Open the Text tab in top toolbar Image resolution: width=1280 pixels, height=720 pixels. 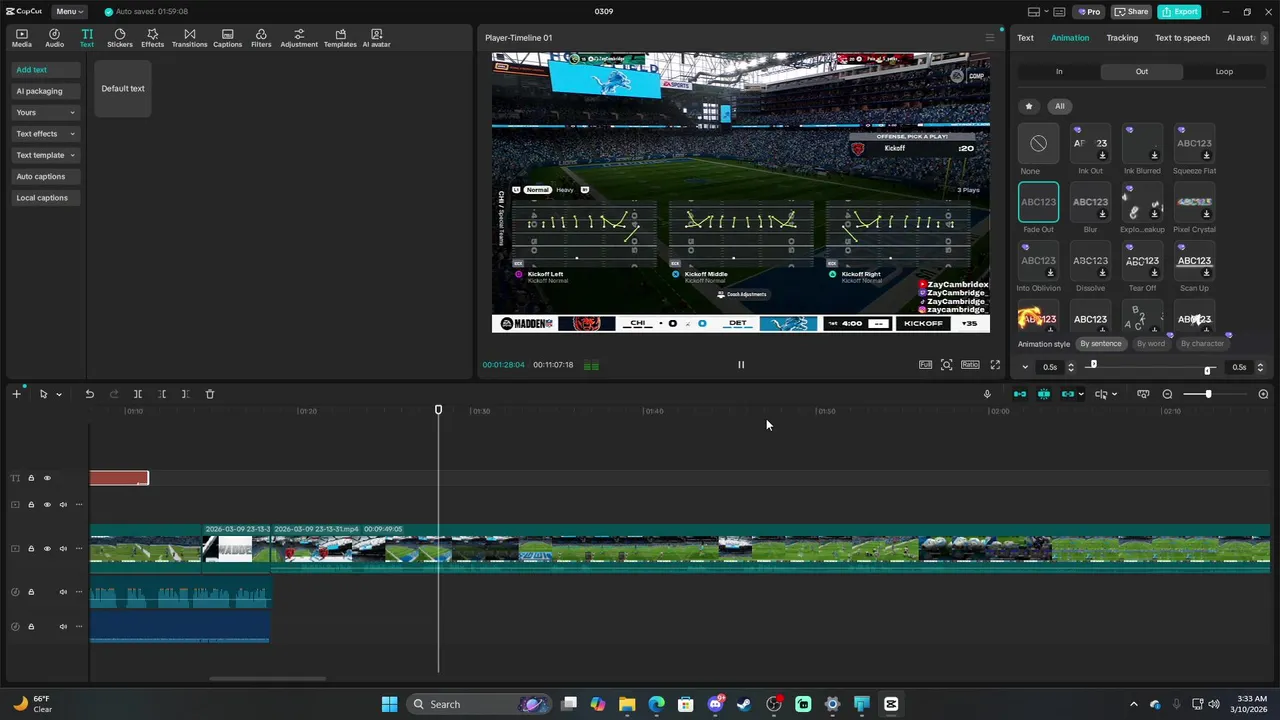pyautogui.click(x=87, y=38)
